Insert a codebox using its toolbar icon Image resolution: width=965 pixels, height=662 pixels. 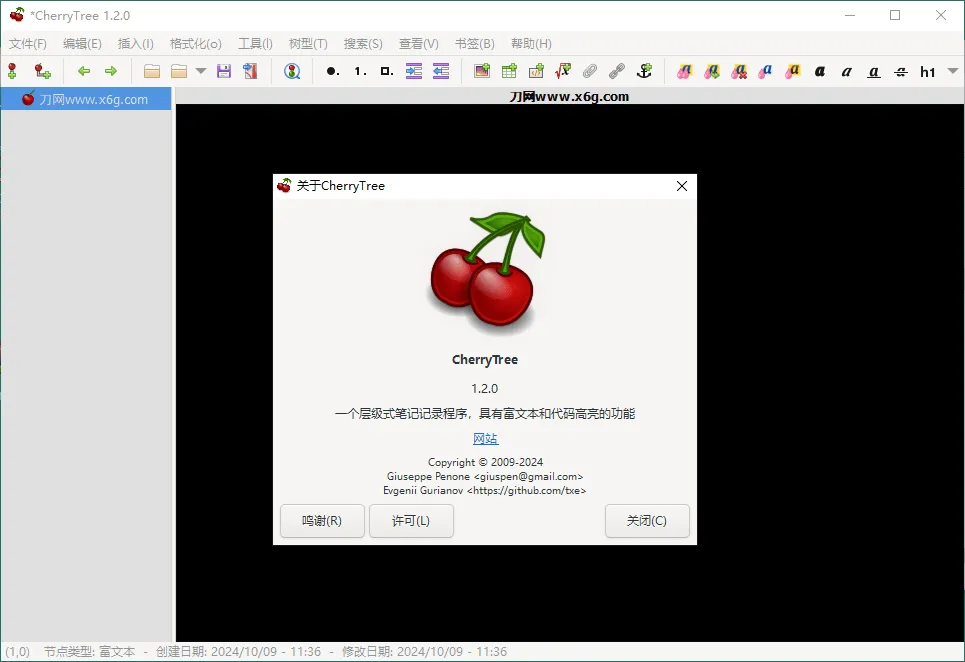pyautogui.click(x=535, y=71)
